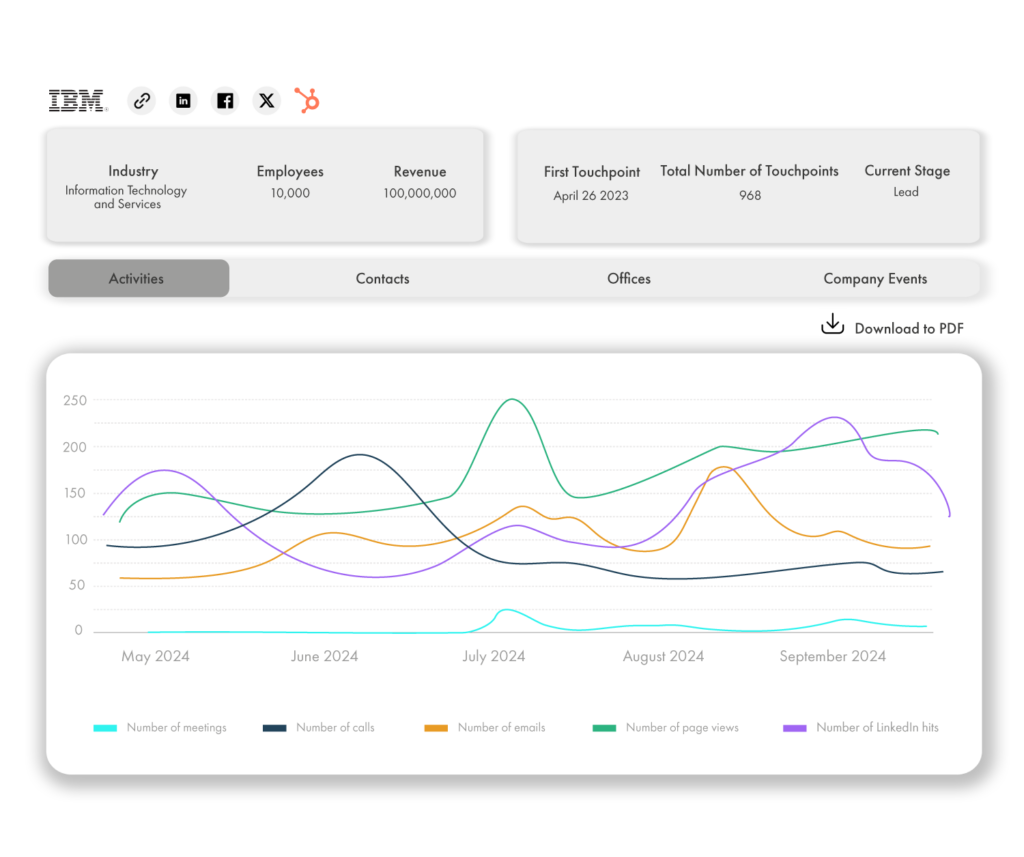Click the download chart icon
Screen dimensions: 1024x857
(x=832, y=324)
